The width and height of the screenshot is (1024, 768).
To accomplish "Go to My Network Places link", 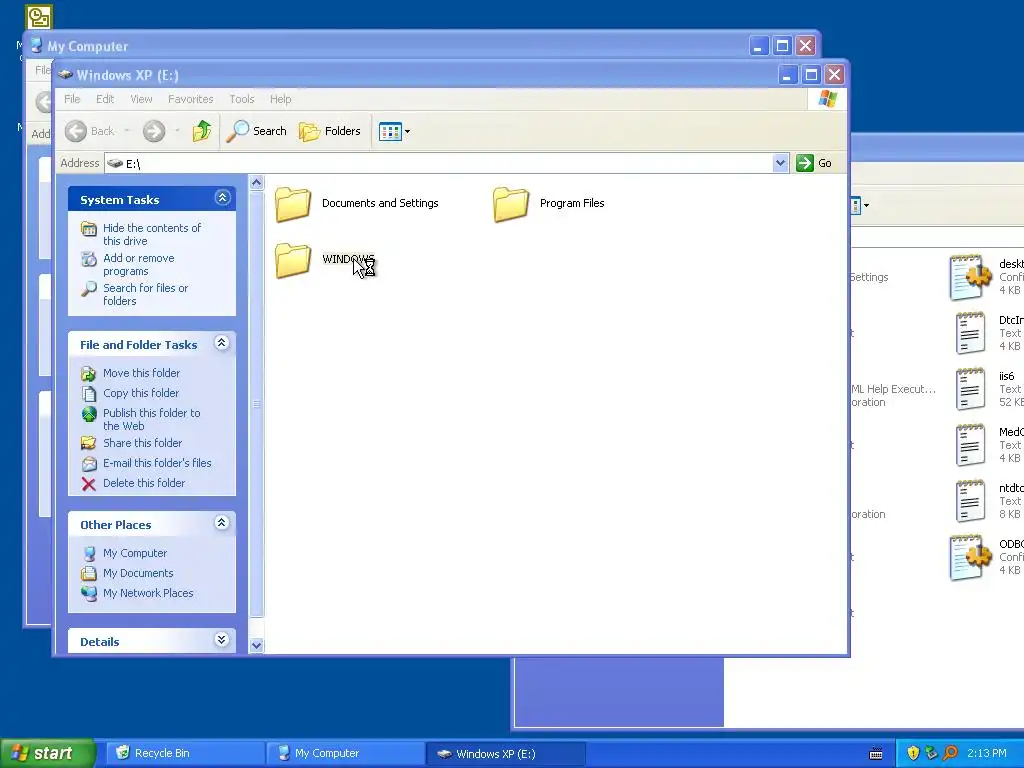I will click(x=148, y=593).
